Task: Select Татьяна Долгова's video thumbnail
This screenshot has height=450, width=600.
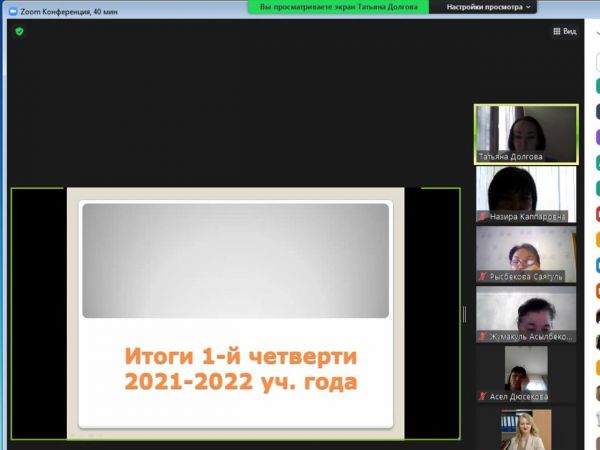Action: point(526,128)
